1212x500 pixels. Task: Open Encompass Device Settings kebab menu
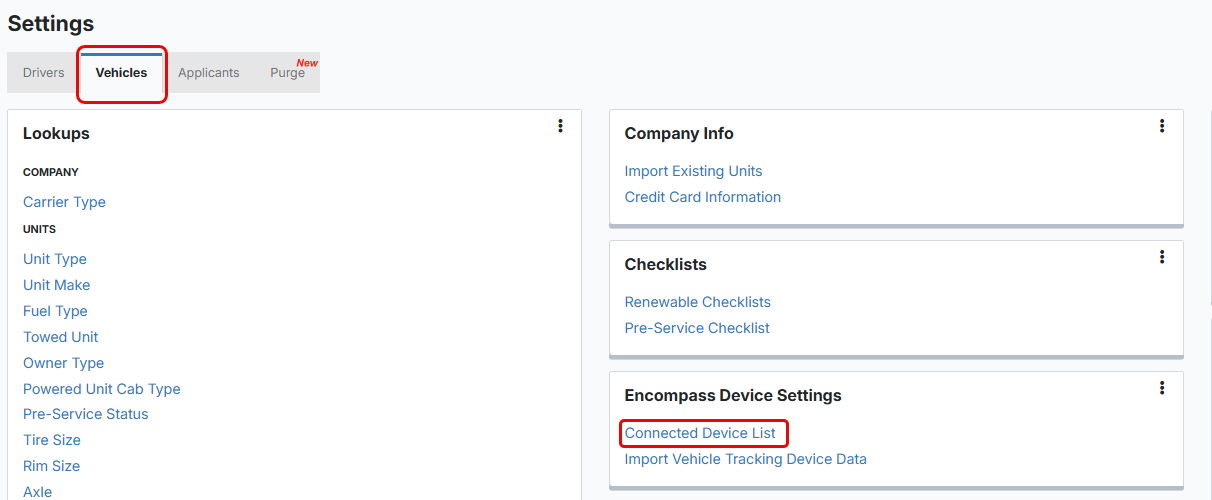point(1162,388)
